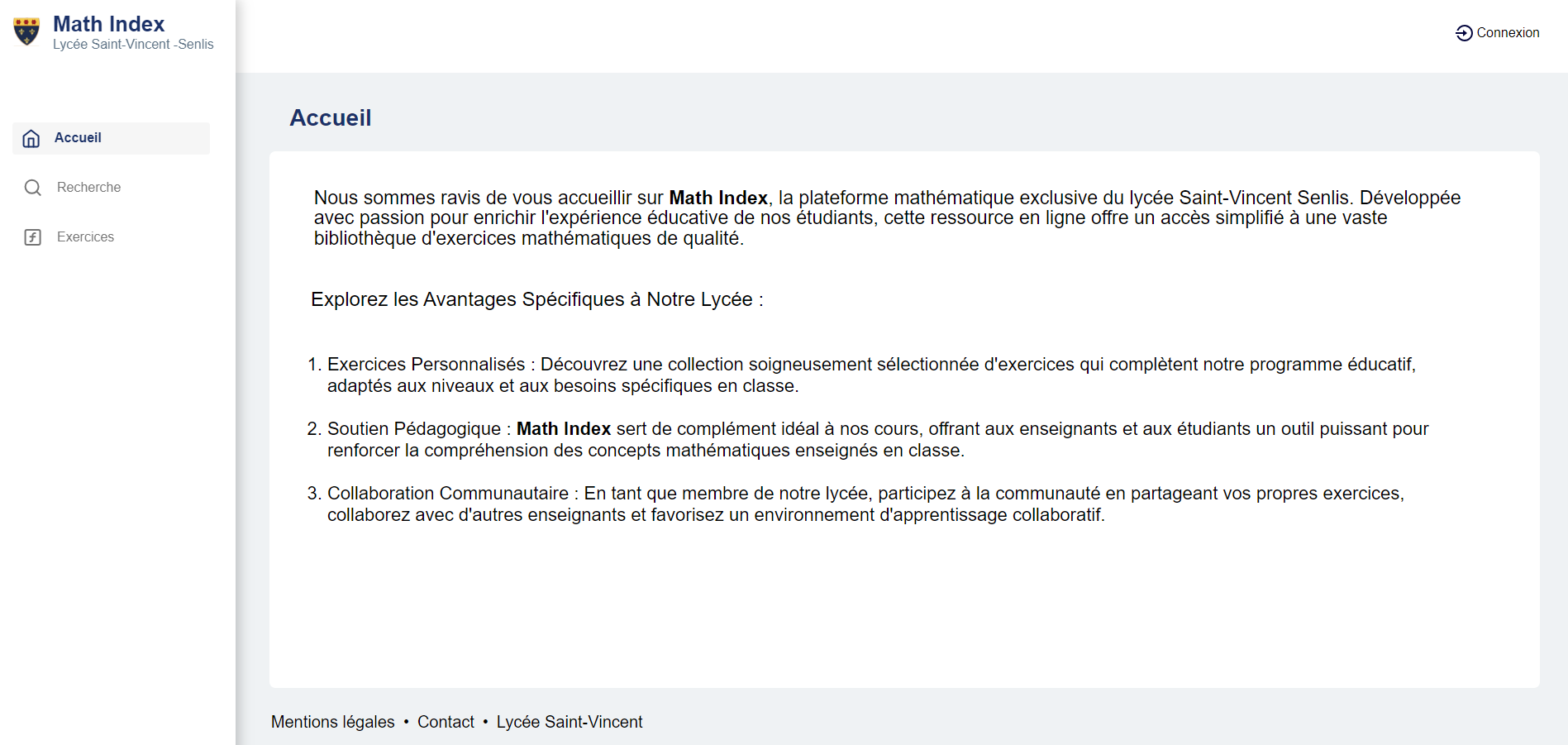Select the Connexion text button

click(1508, 33)
